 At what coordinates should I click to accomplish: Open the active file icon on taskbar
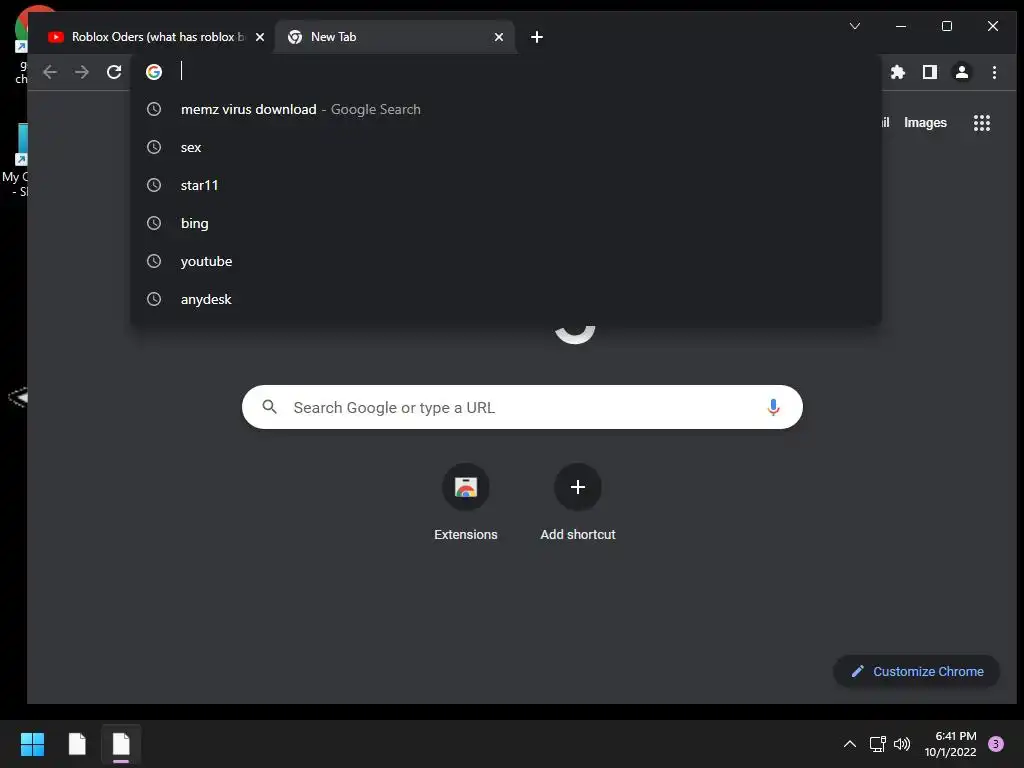(x=121, y=744)
